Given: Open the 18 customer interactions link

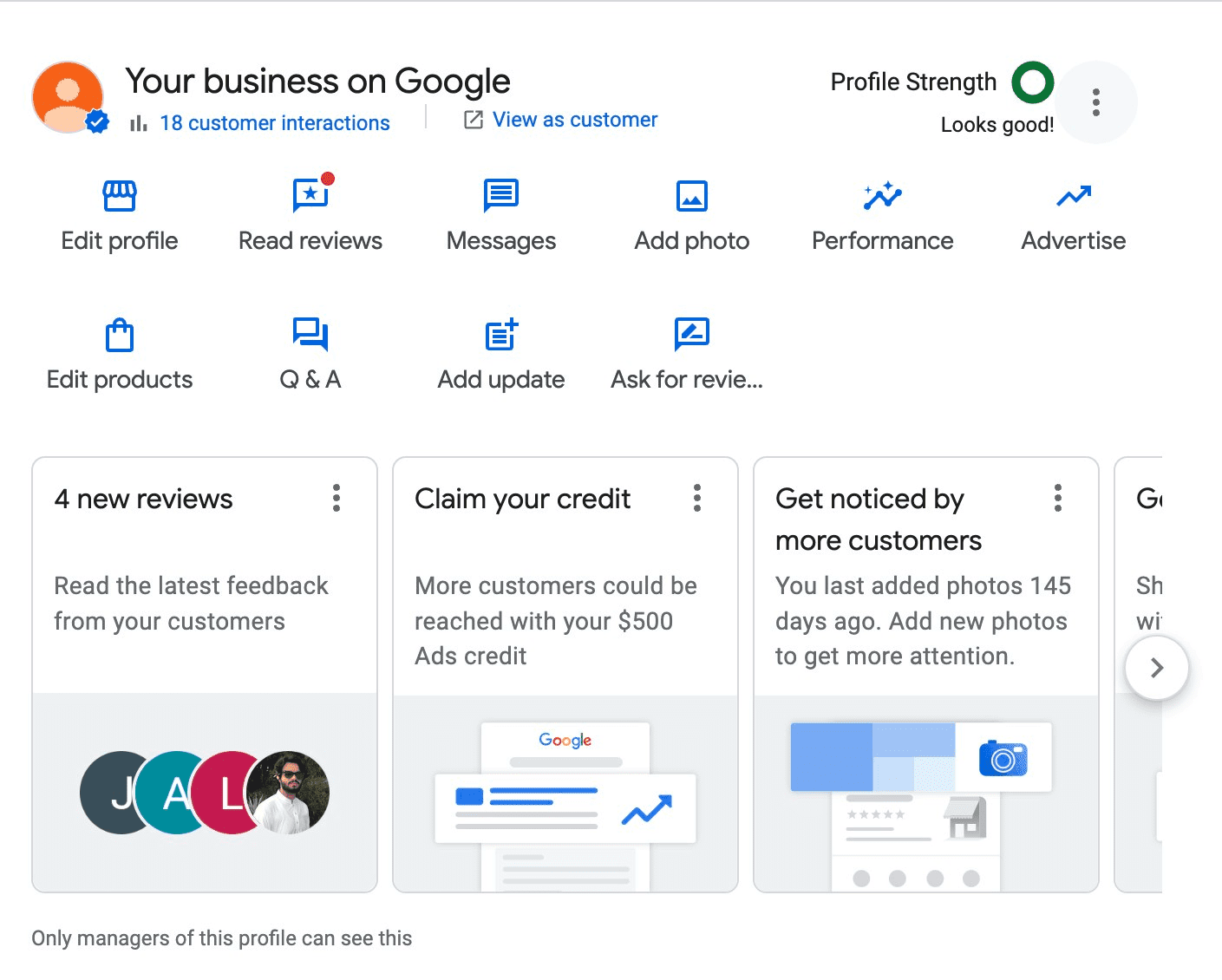Looking at the screenshot, I should tap(274, 123).
